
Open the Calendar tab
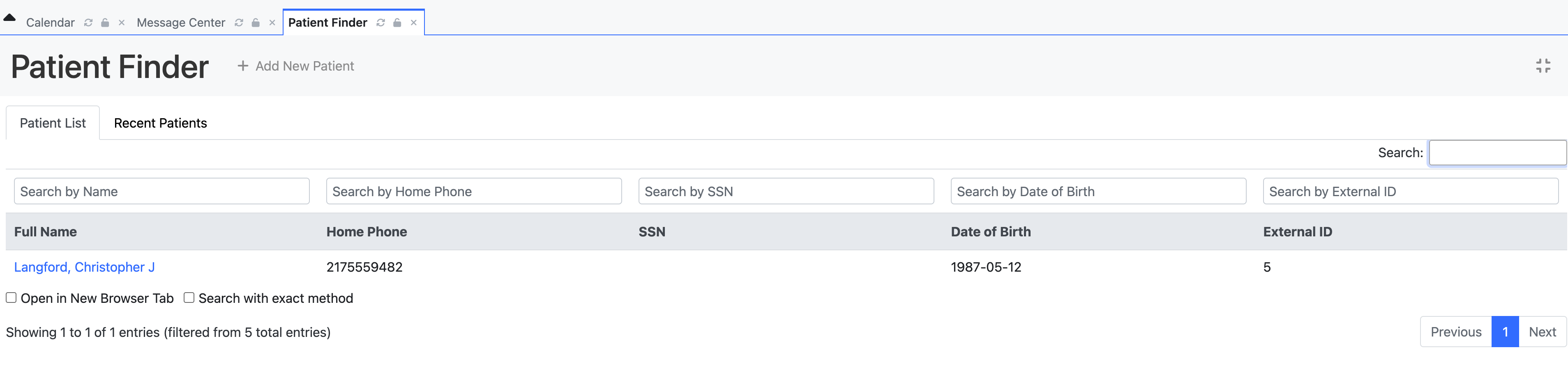click(x=51, y=23)
